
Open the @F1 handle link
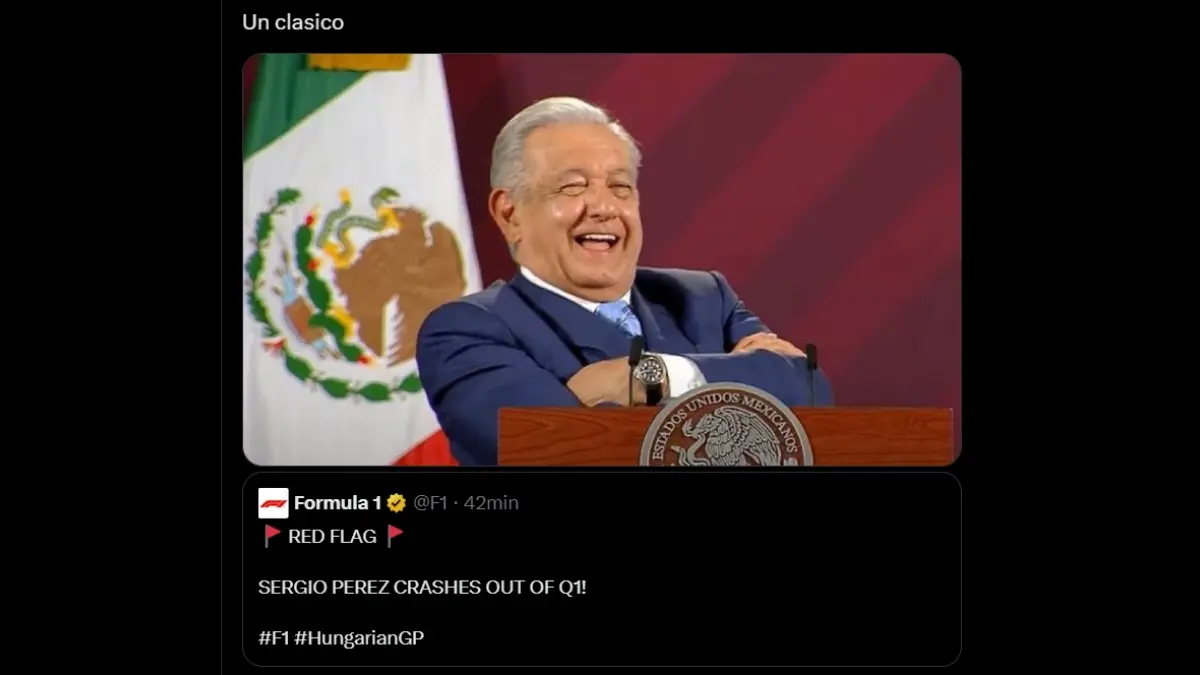tap(430, 503)
